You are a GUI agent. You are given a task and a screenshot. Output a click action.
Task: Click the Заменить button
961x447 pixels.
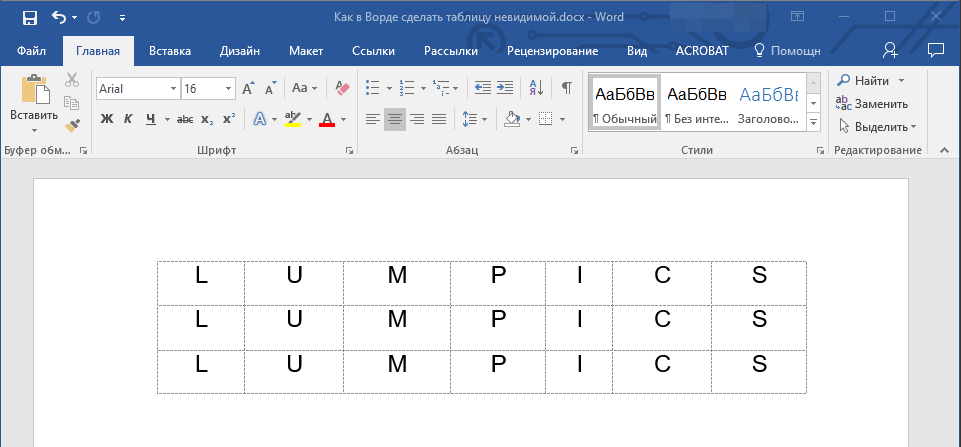tap(872, 103)
